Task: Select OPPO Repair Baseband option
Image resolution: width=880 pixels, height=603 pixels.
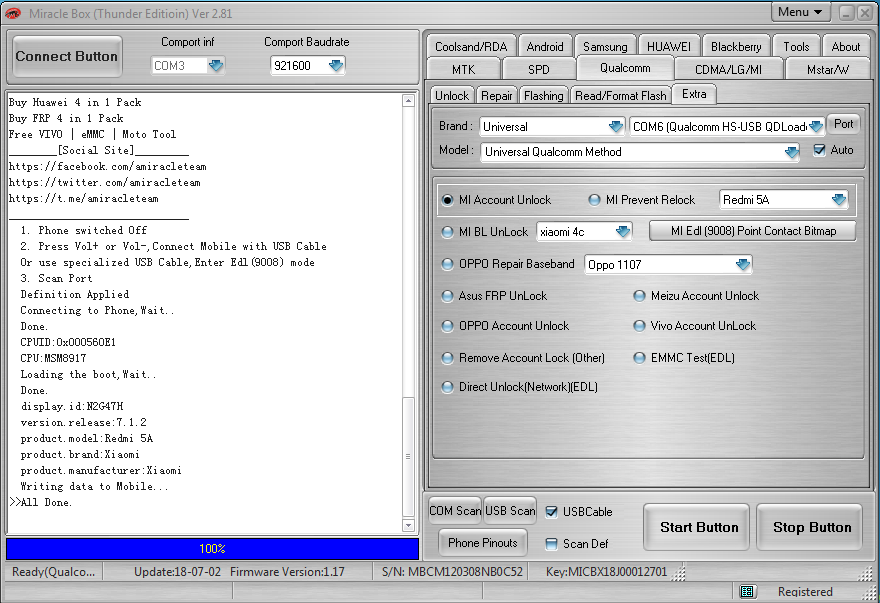Action: pos(447,264)
